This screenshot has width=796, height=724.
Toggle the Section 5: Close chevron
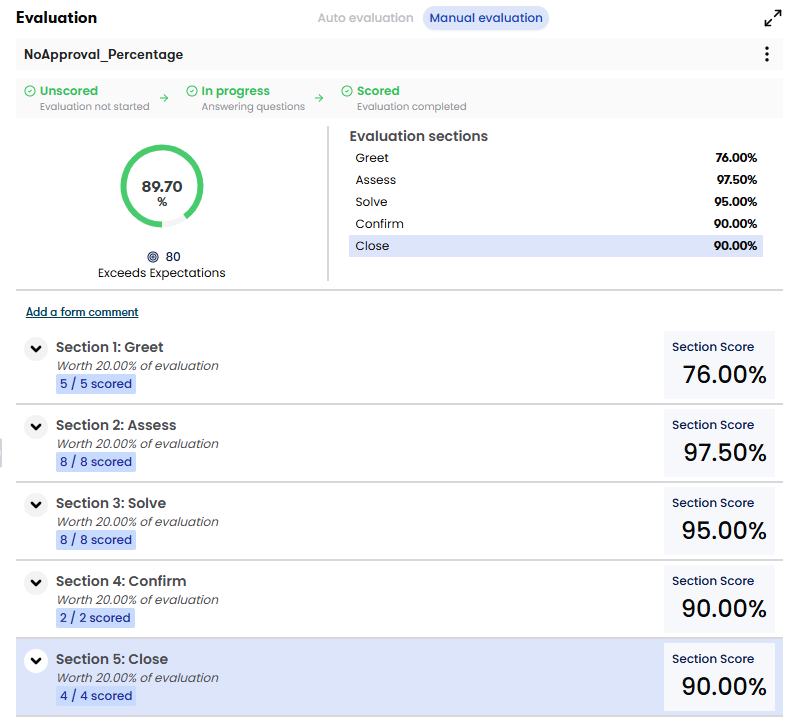pos(36,661)
